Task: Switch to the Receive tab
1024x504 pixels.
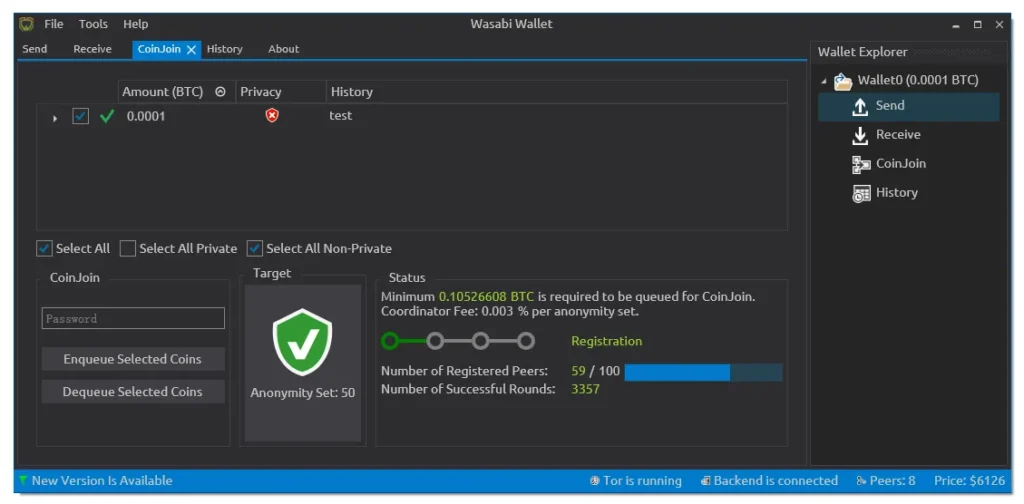Action: (92, 49)
